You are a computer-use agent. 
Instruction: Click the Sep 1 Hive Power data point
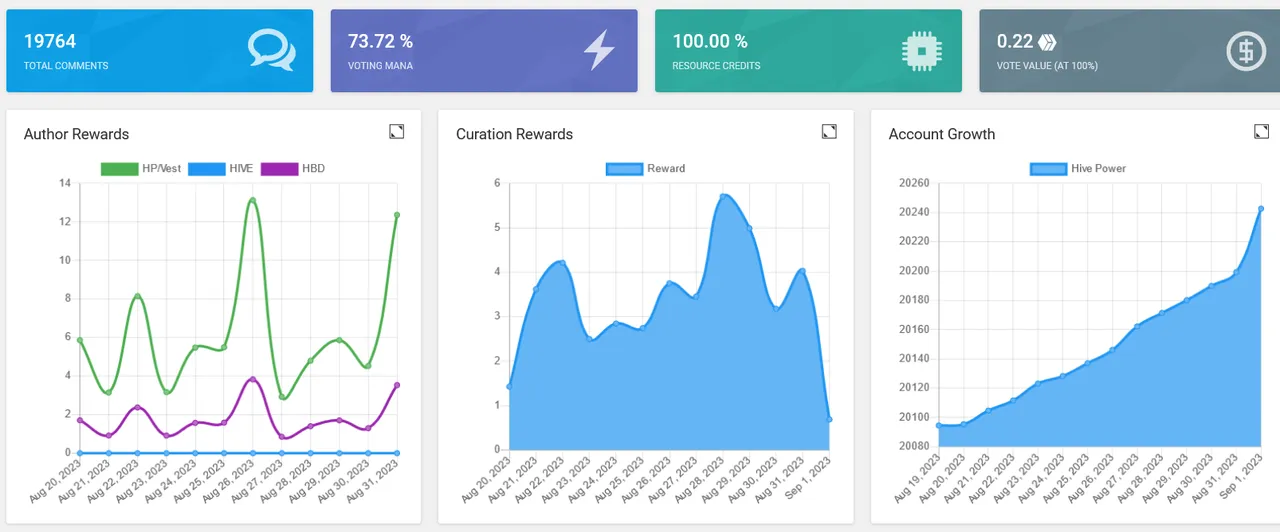click(x=1261, y=209)
